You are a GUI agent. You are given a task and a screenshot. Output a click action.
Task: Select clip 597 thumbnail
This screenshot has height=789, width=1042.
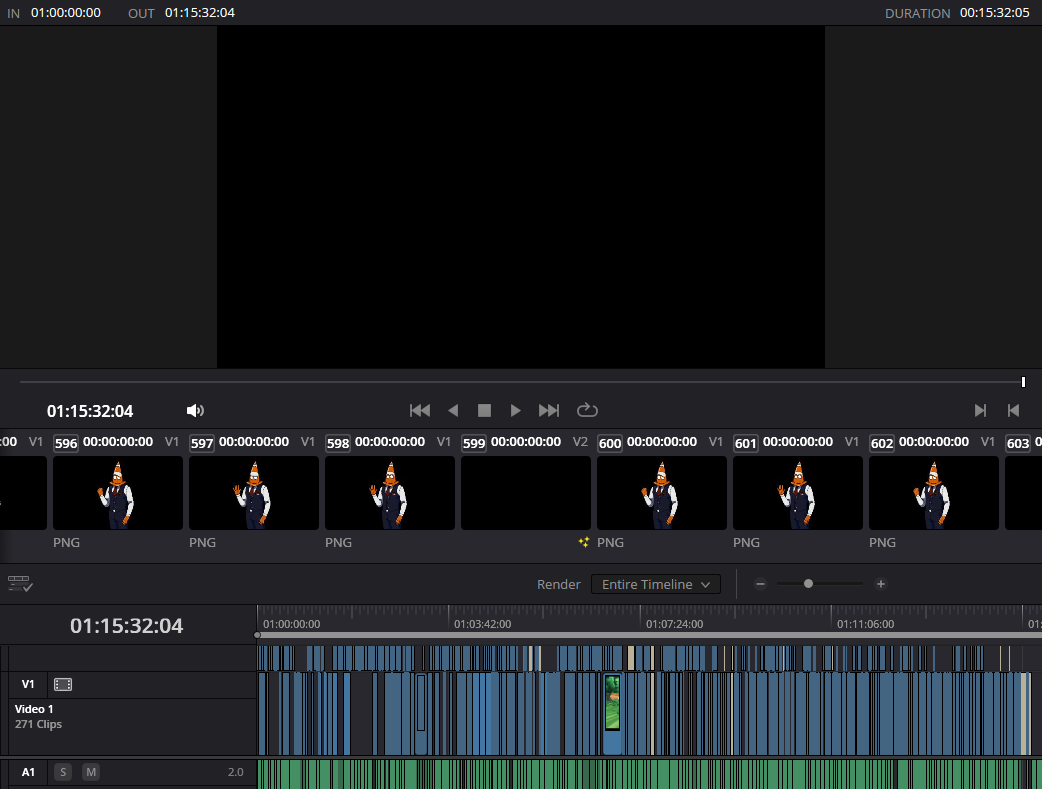point(254,493)
